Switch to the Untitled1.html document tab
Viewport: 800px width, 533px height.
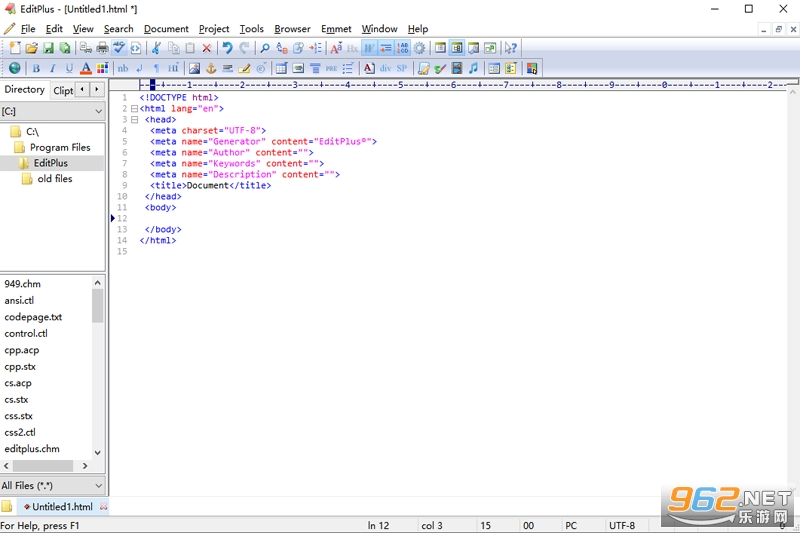click(62, 506)
